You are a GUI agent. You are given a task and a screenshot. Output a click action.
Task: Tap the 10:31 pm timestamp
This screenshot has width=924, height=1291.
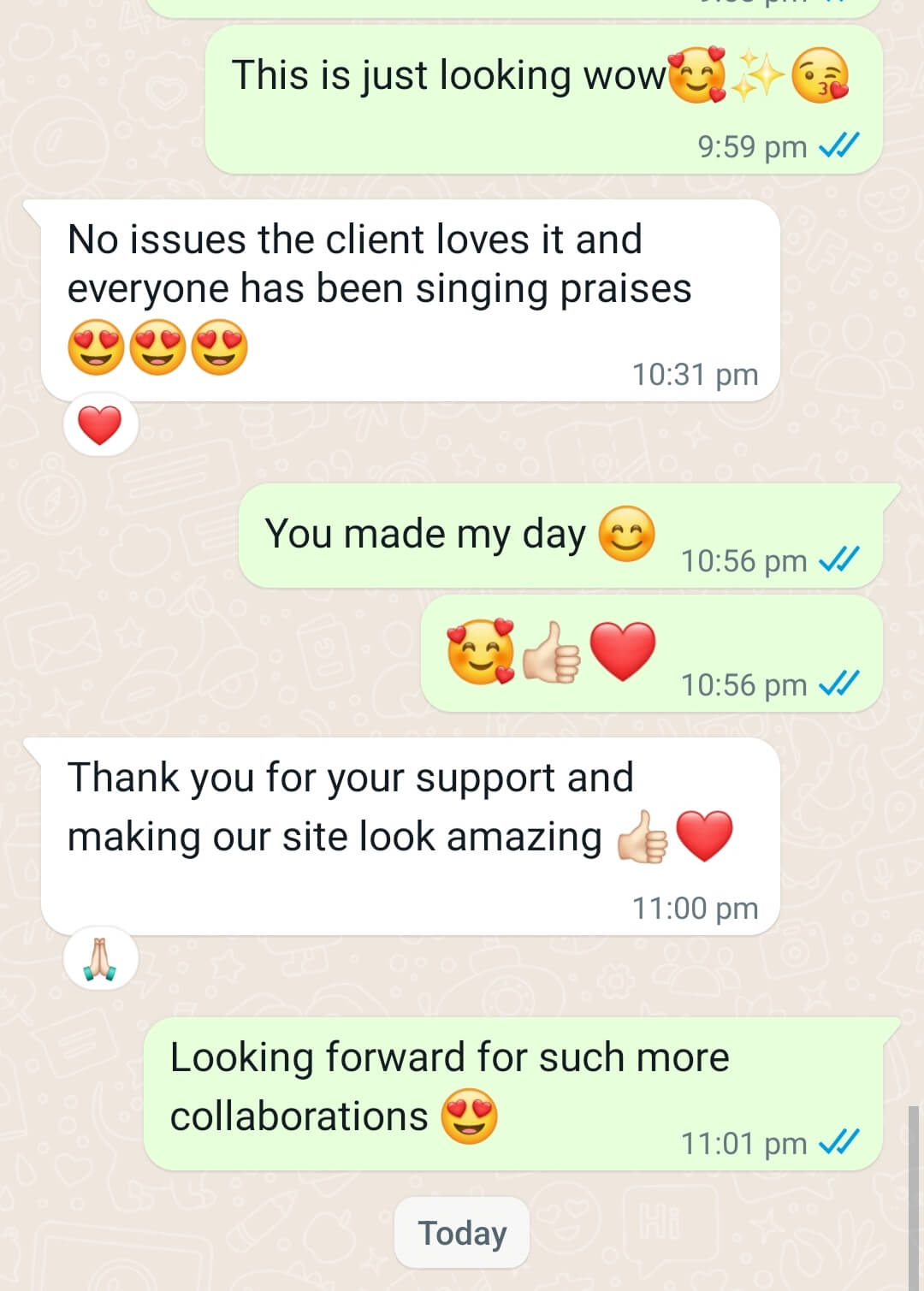pyautogui.click(x=695, y=375)
